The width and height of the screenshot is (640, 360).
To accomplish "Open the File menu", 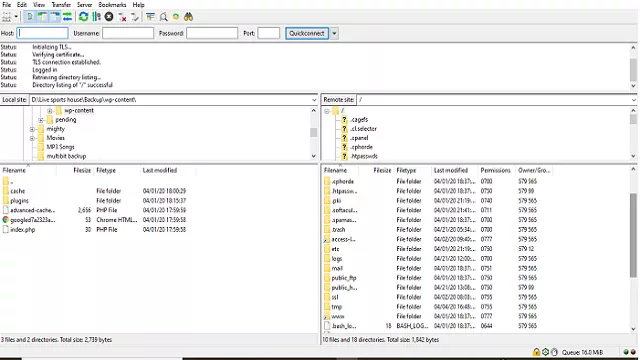I will (7, 5).
